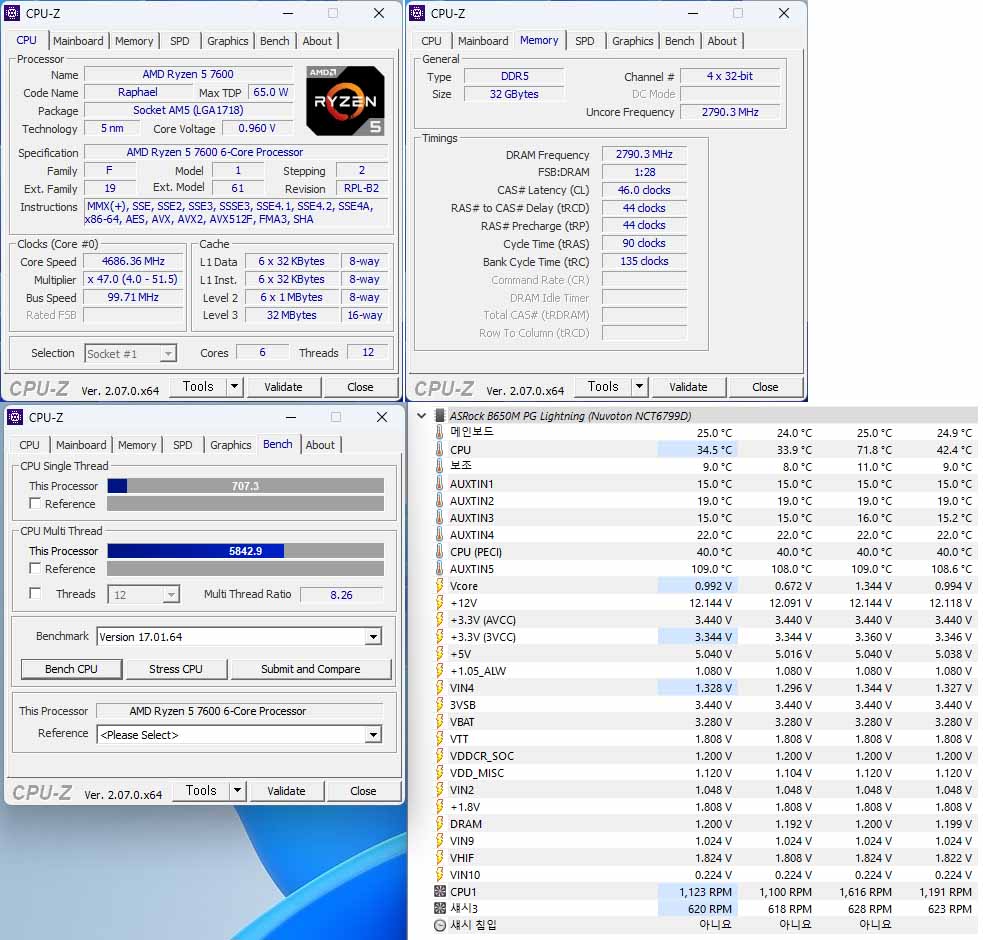
Task: Open Graphics tab in Bench window
Action: tap(230, 445)
